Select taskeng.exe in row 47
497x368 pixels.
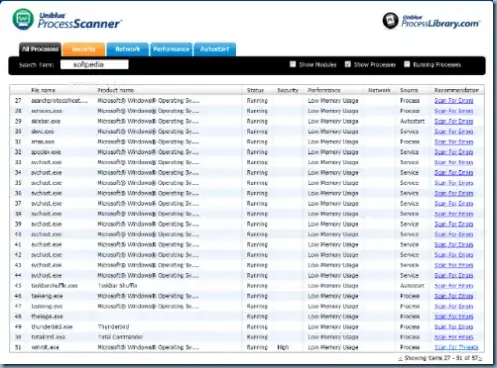click(47, 306)
